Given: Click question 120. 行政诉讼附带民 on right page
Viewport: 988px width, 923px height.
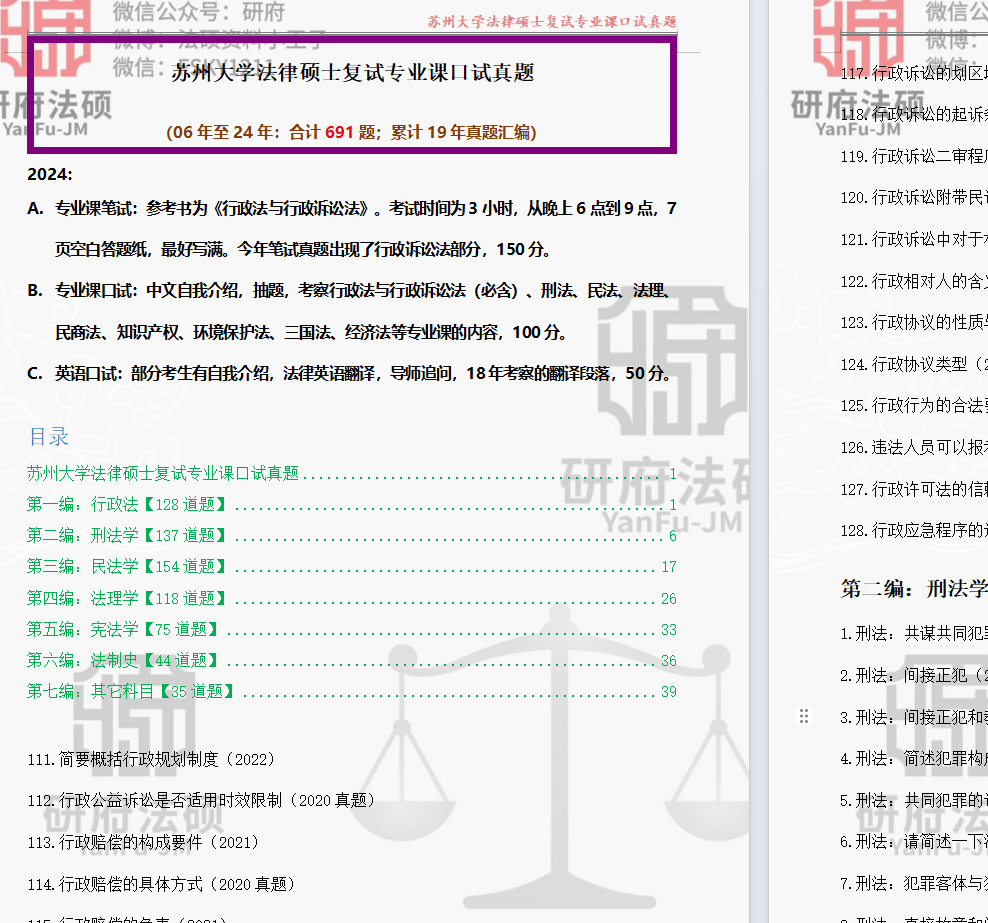Looking at the screenshot, I should tap(914, 198).
